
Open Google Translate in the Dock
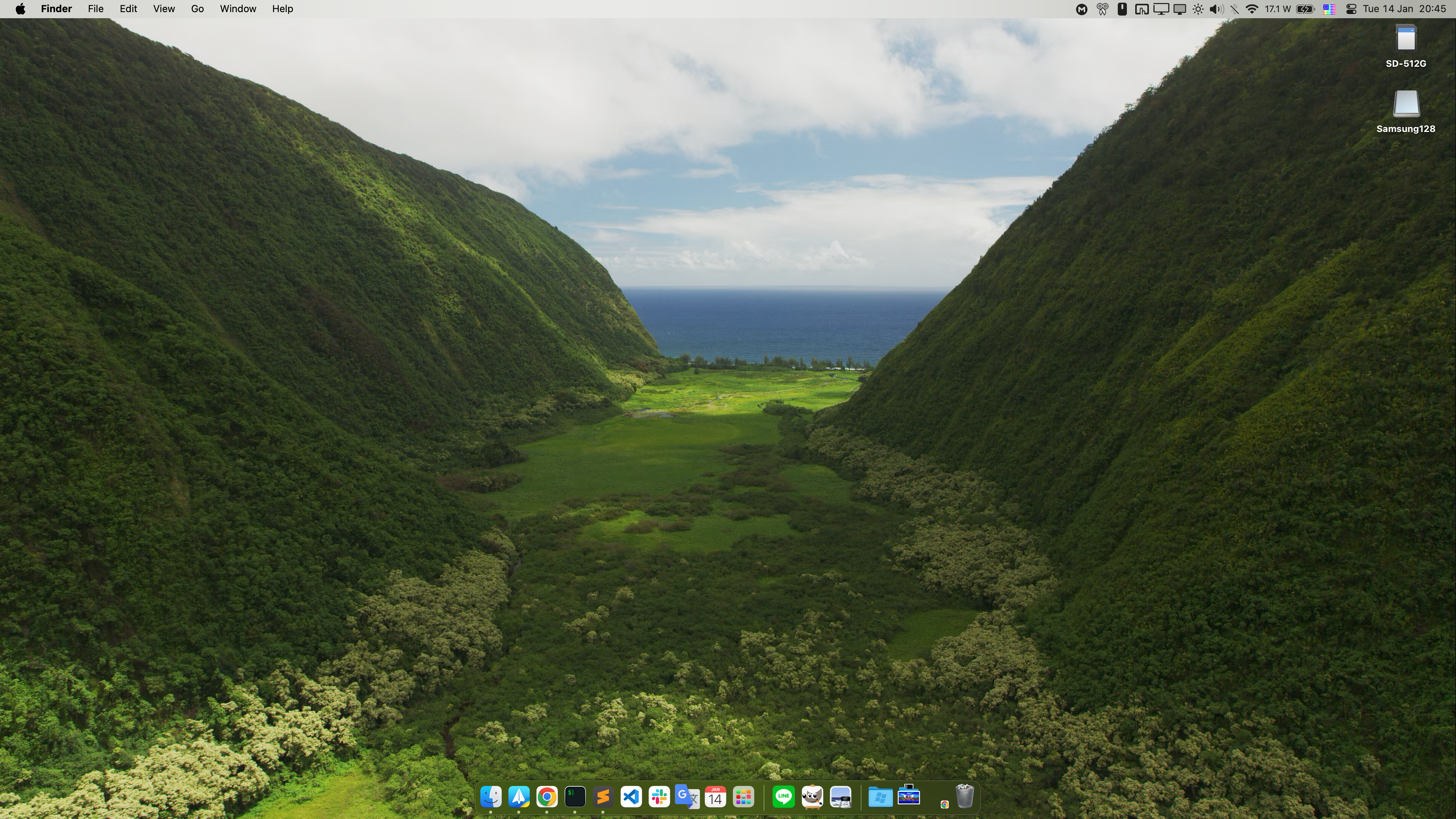coord(687,797)
